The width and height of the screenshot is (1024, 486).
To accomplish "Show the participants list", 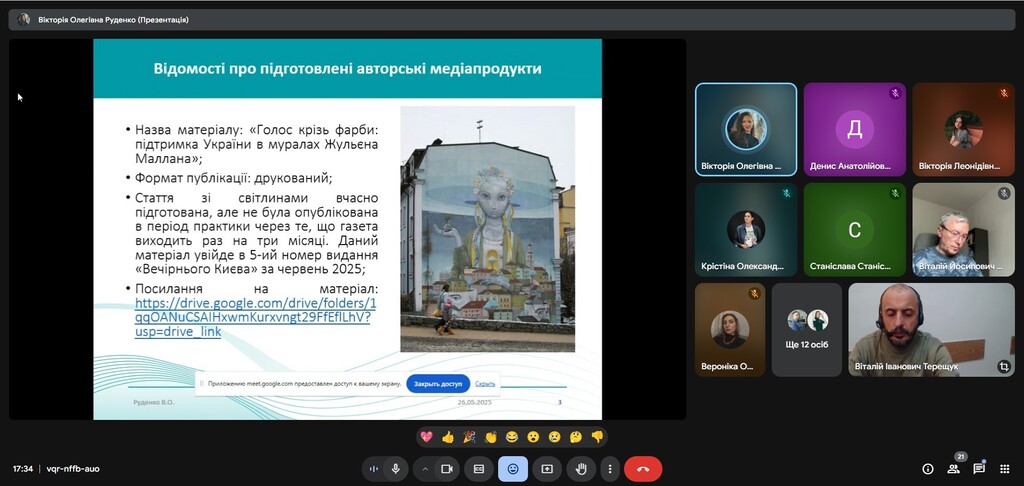I will [953, 468].
